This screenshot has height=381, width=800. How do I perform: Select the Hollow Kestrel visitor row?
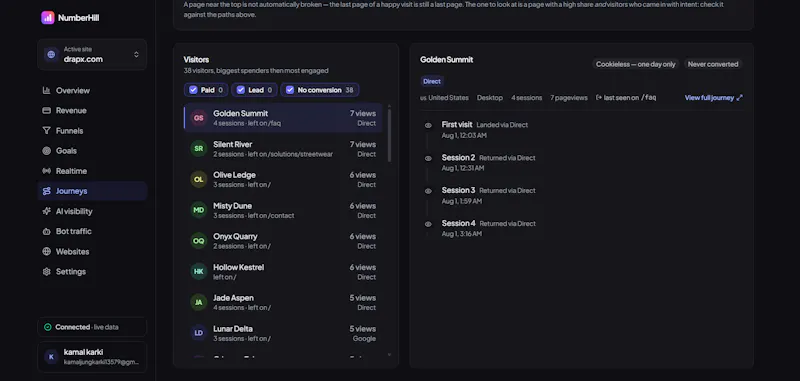[283, 272]
